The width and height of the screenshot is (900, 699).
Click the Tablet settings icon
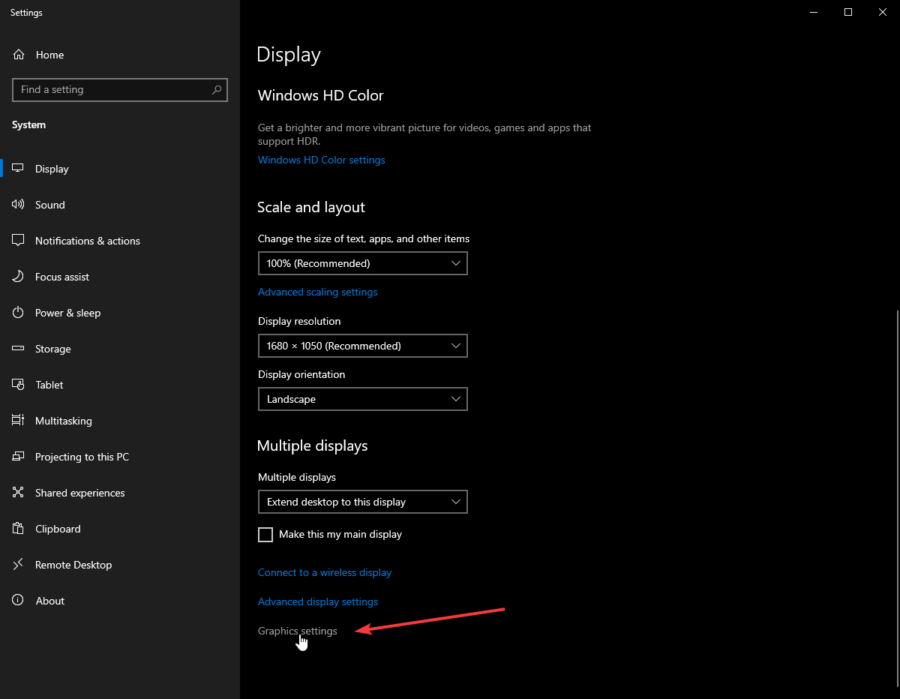point(17,385)
